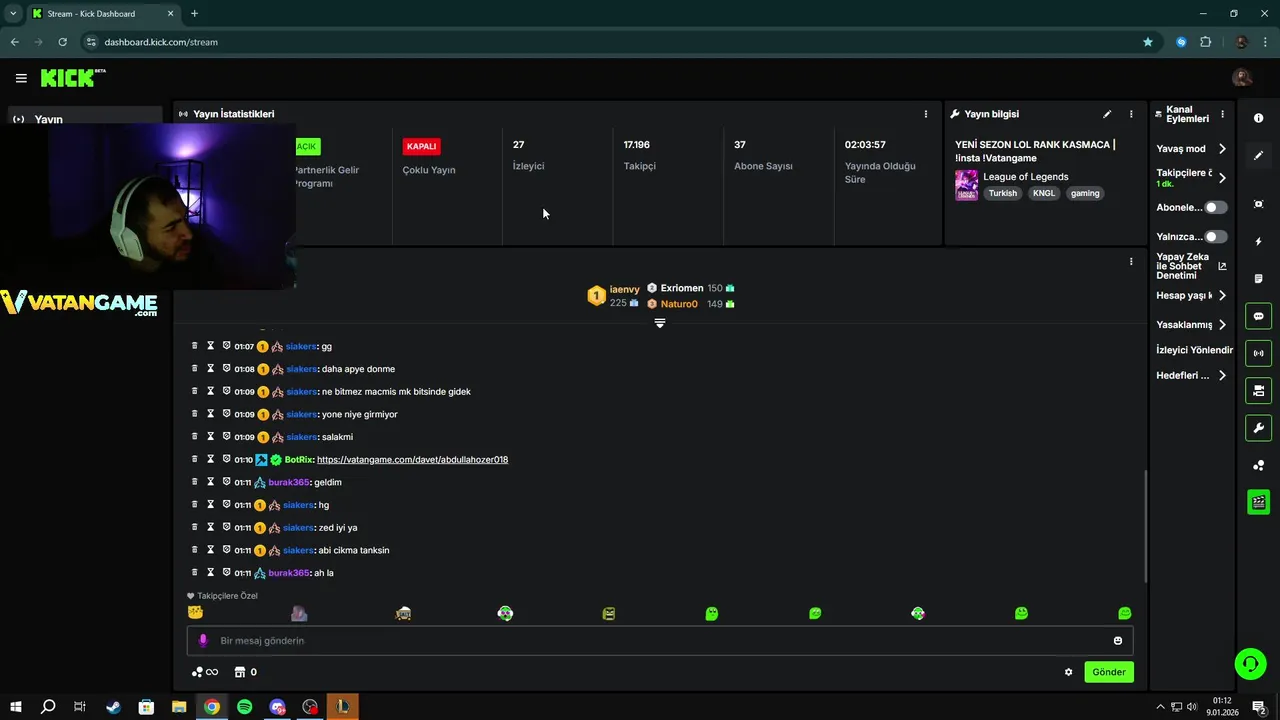Viewport: 1280px width, 720px height.
Task: Focus the 'Bir mesaj gönderin' input
Action: pyautogui.click(x=660, y=641)
